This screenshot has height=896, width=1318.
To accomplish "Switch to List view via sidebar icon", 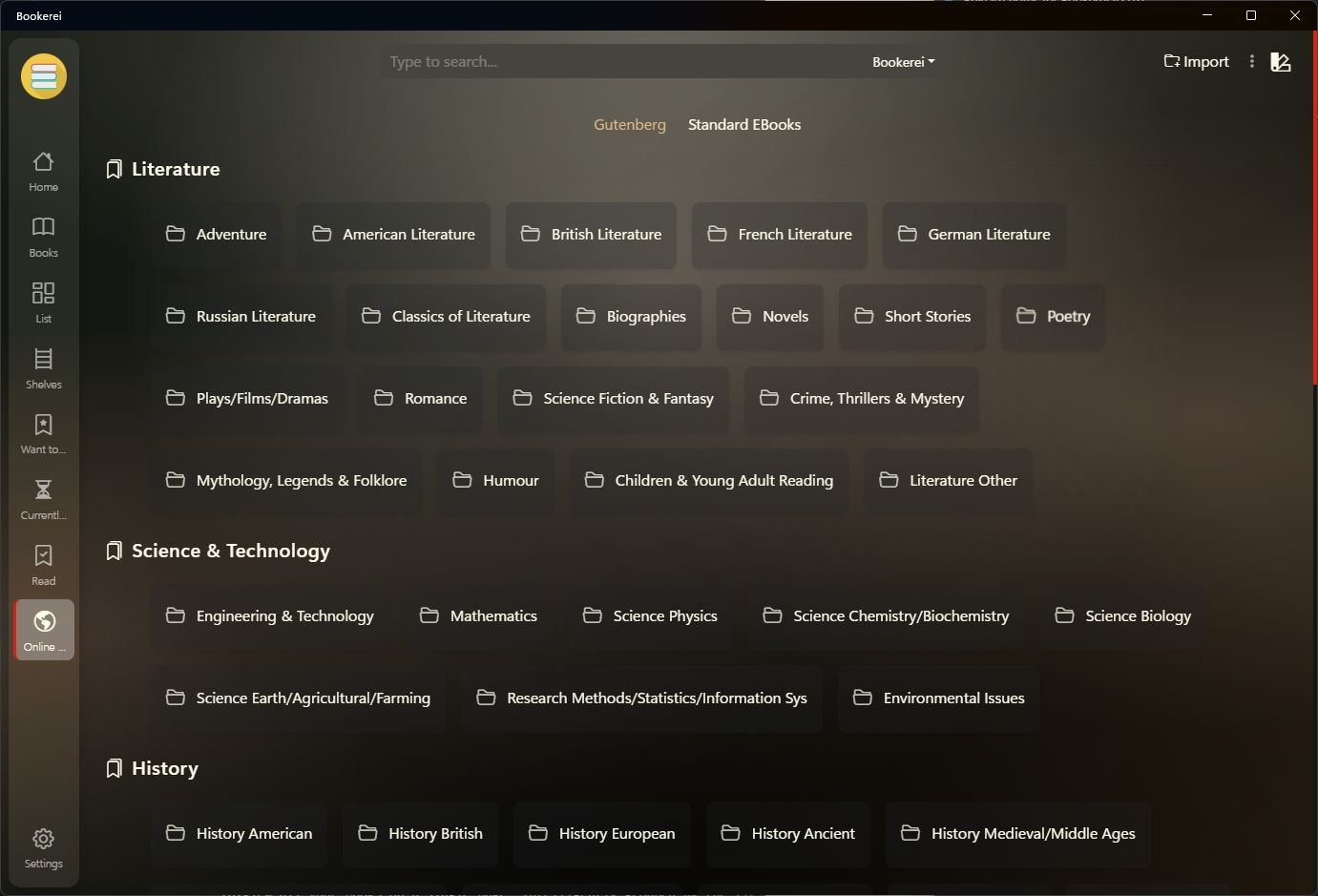I will pos(43,302).
